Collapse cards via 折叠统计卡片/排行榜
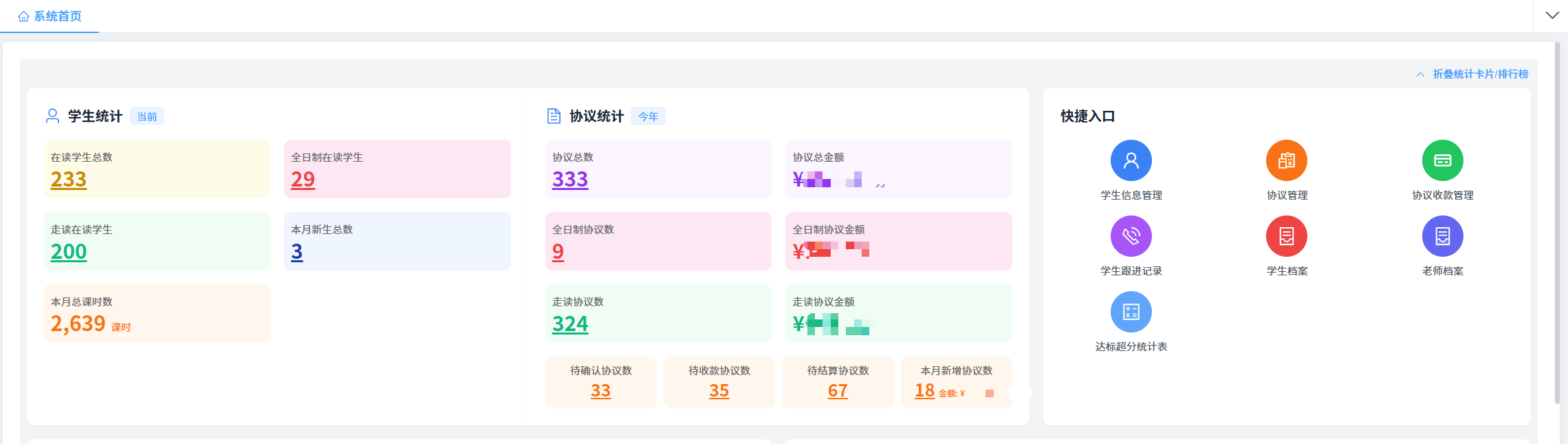Viewport: 1568px width, 444px height. tap(1472, 74)
